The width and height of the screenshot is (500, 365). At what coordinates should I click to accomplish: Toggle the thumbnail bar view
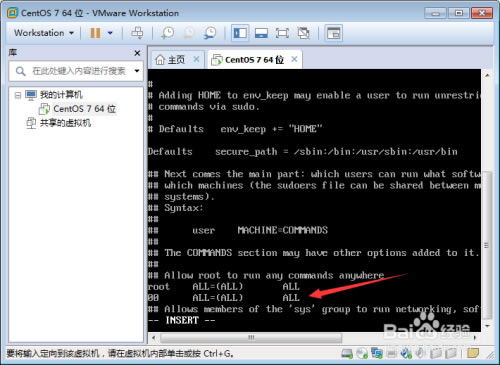point(261,33)
